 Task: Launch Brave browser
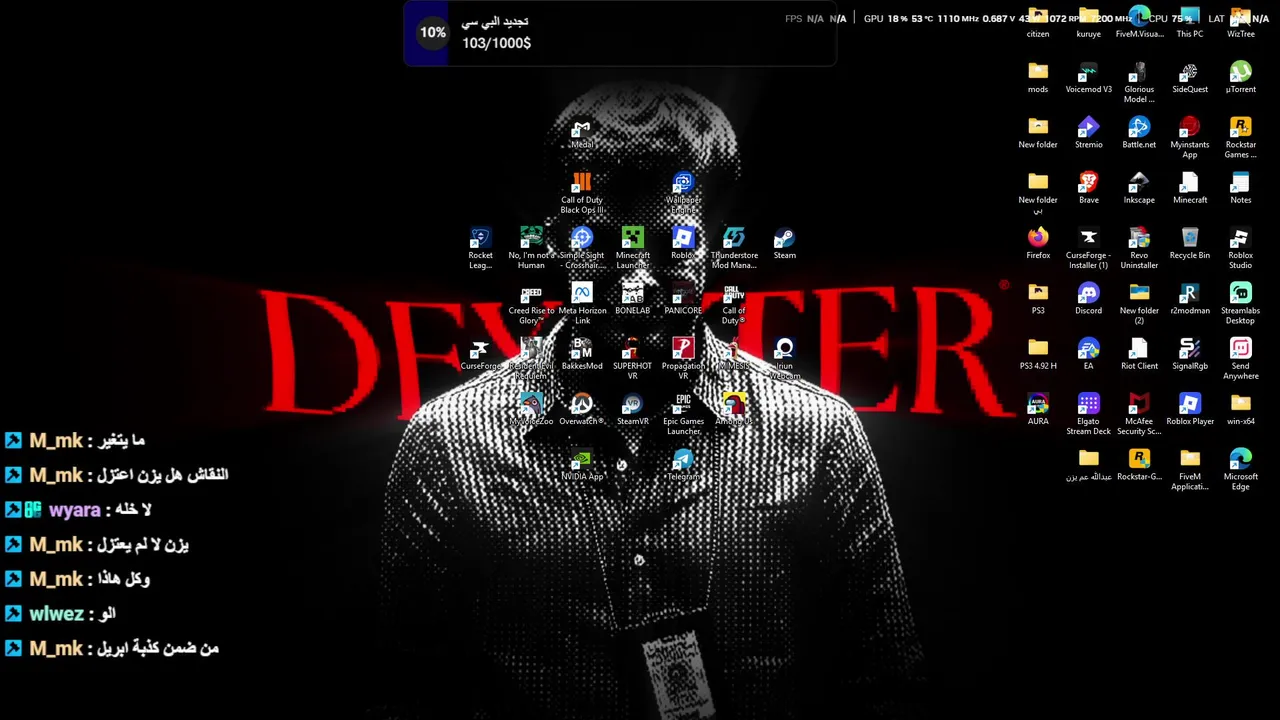1088,188
